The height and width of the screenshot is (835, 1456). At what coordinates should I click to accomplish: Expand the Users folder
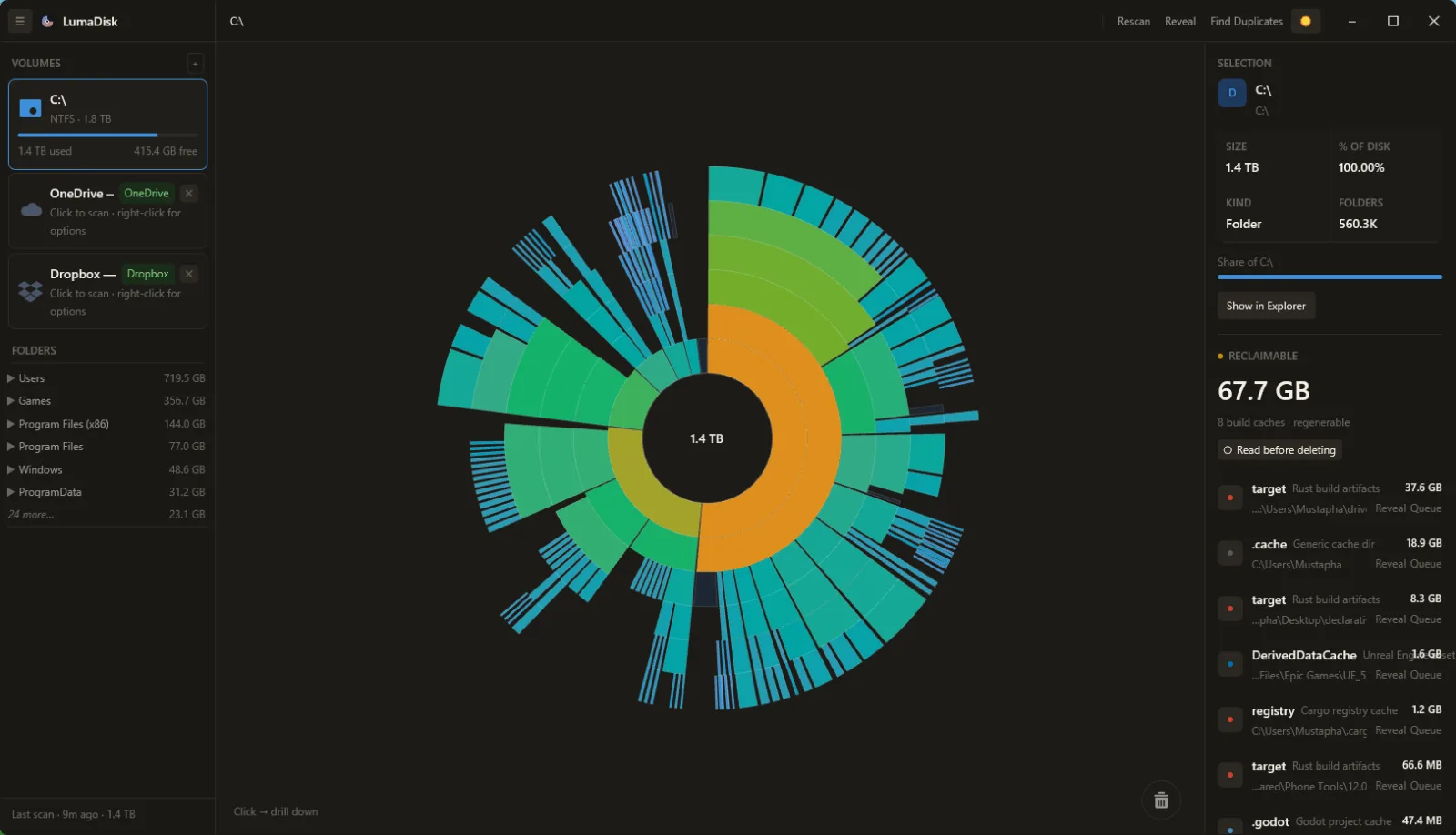click(x=11, y=378)
